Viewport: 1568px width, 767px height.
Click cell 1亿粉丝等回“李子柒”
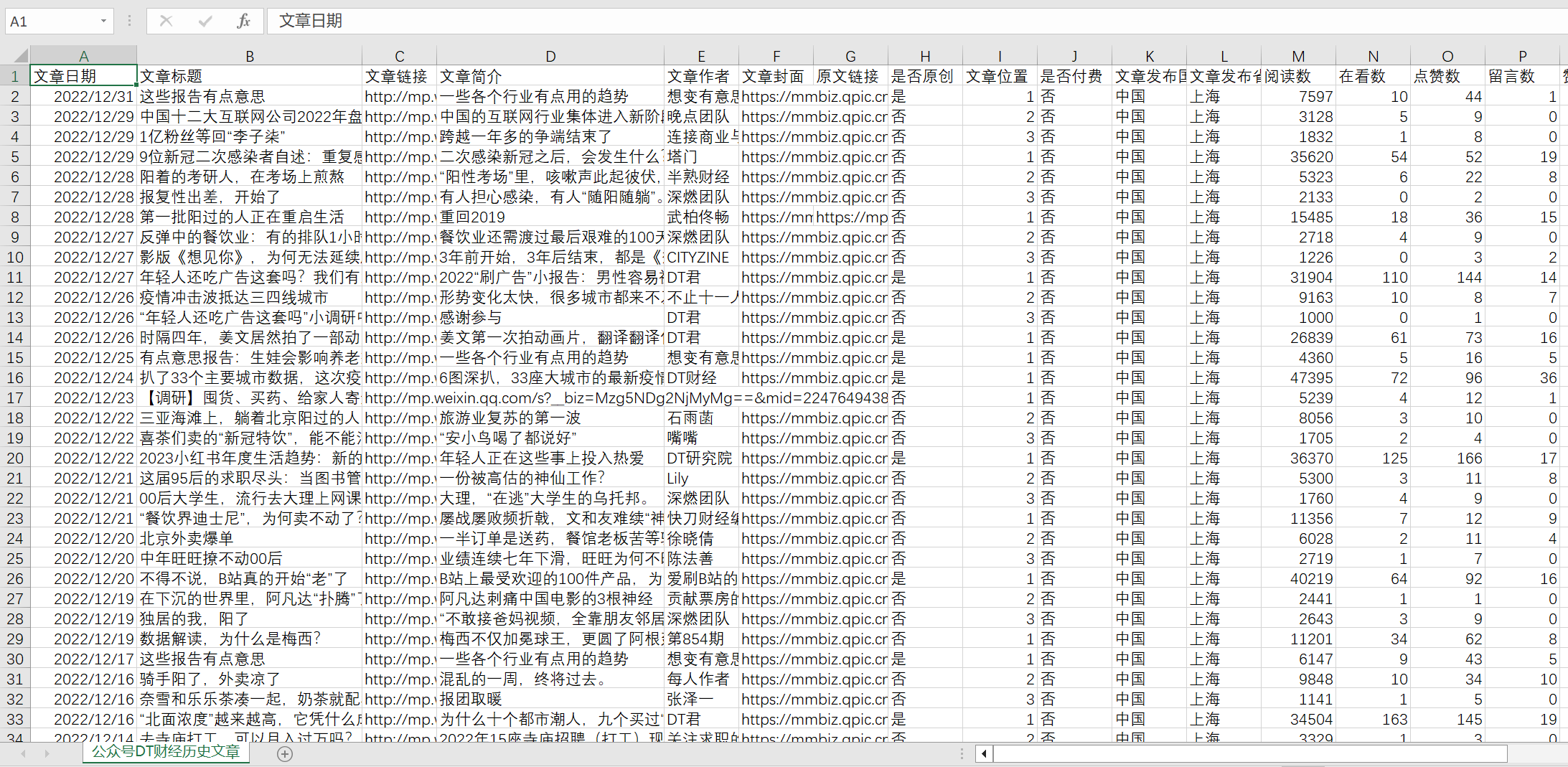[x=249, y=136]
